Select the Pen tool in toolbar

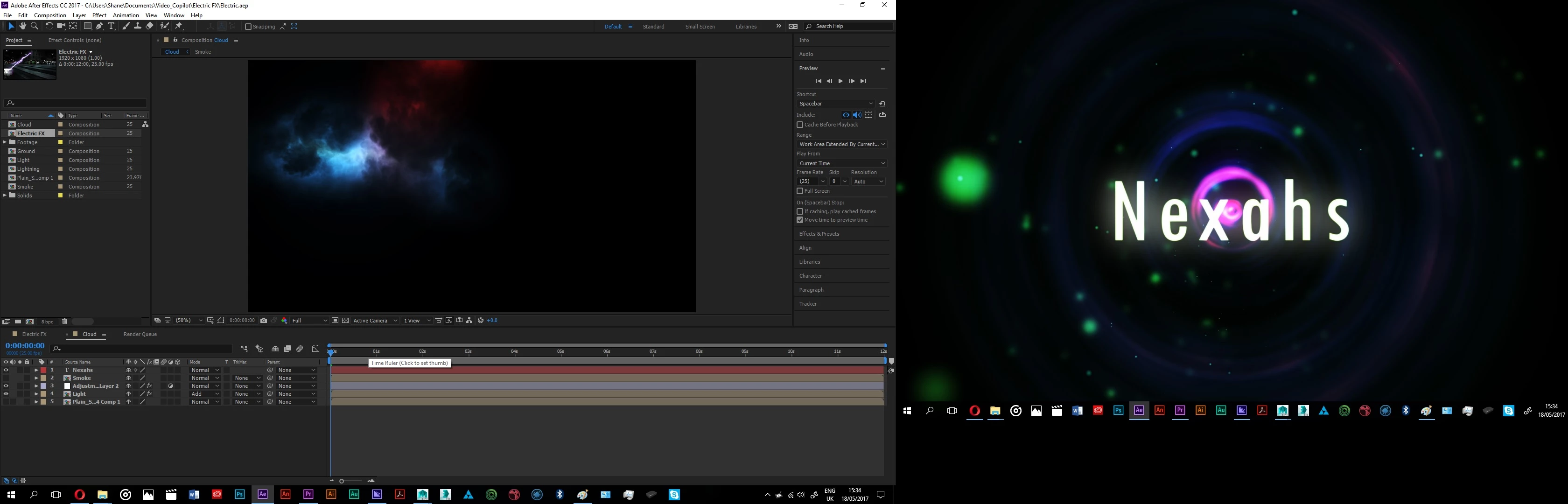pyautogui.click(x=99, y=26)
